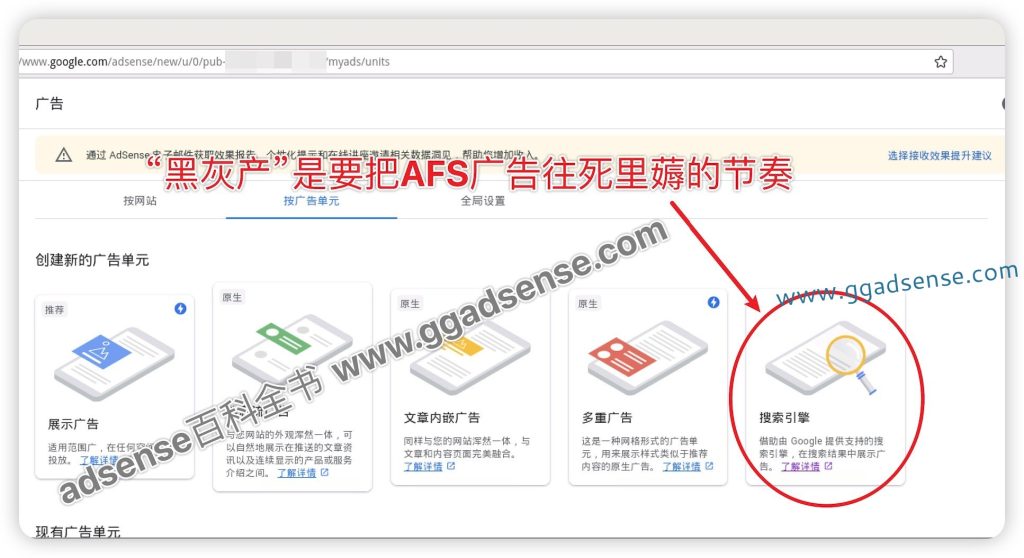Image resolution: width=1024 pixels, height=558 pixels.
Task: Click external-link icon beside in-feed 了解详情
Action: pos(325,472)
